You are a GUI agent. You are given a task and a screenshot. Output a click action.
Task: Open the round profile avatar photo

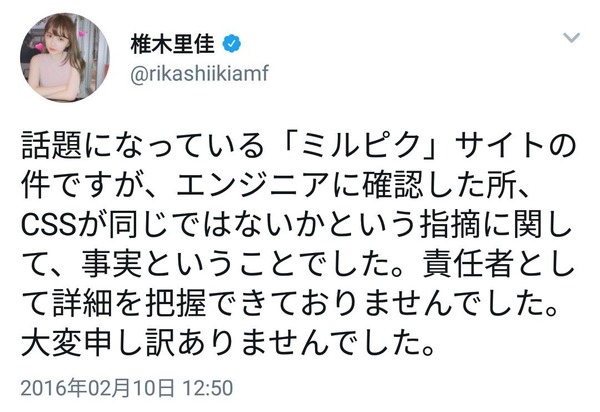(x=65, y=57)
